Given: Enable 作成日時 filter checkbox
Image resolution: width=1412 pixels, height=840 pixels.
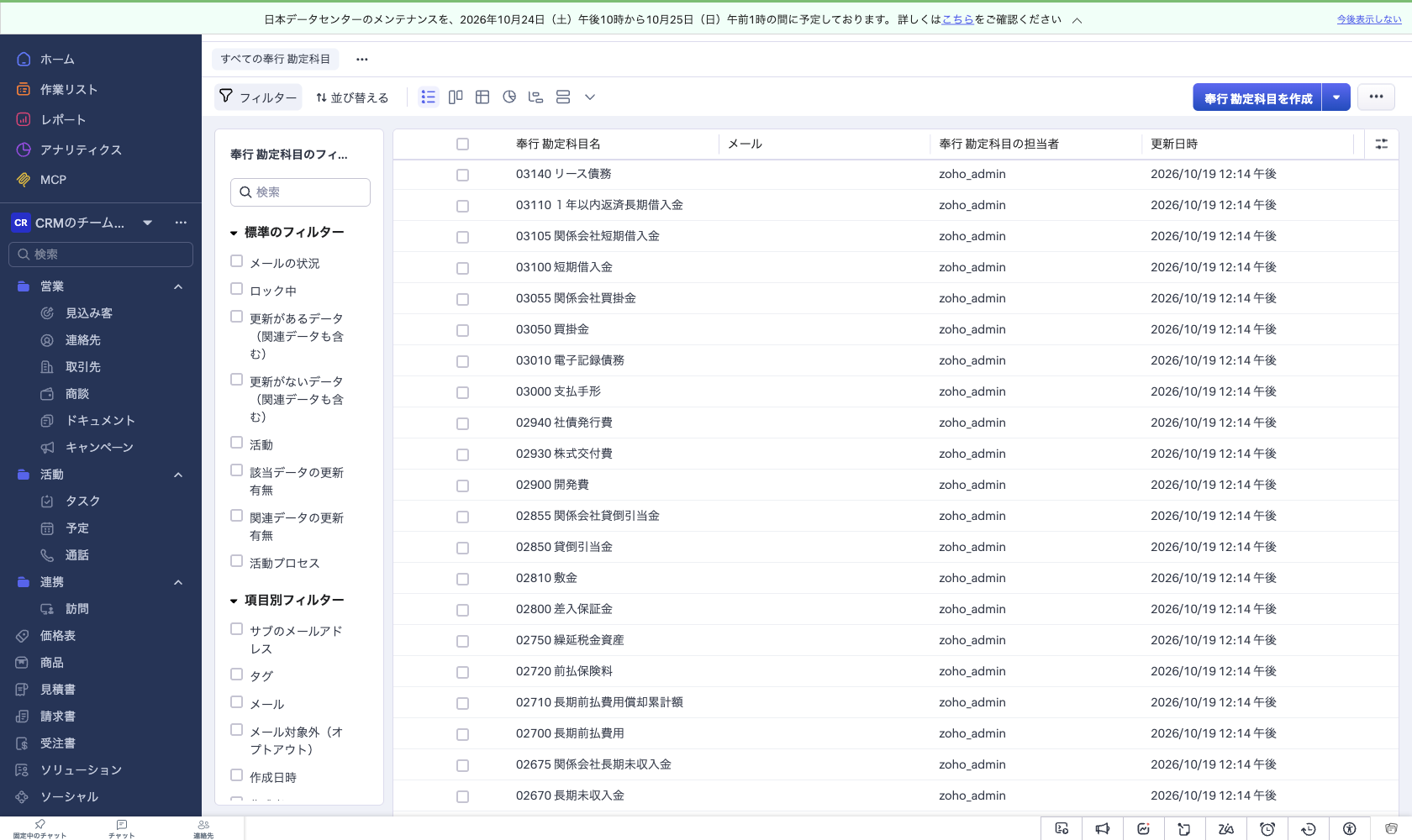Looking at the screenshot, I should point(237,775).
